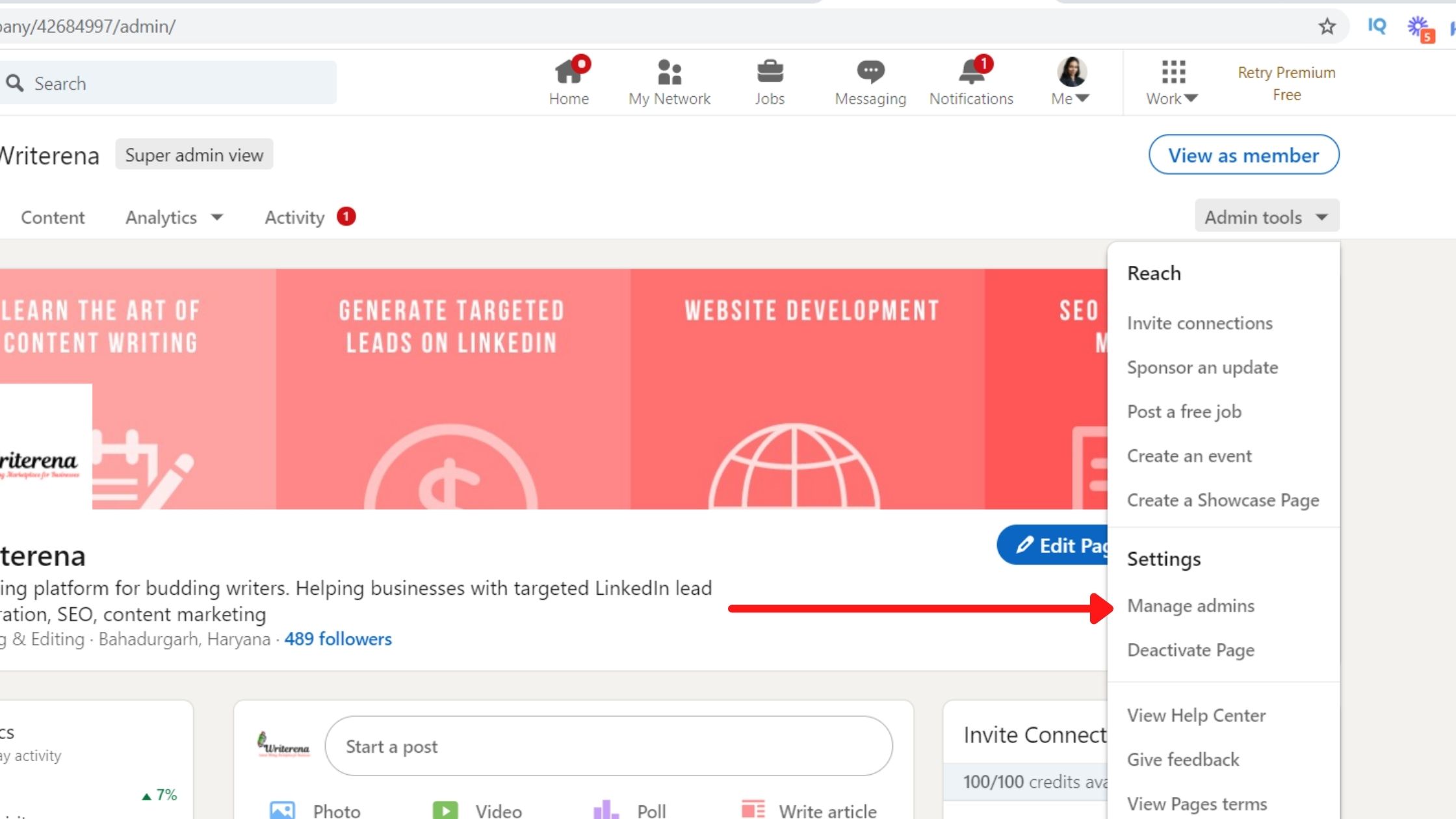The image size is (1456, 819).
Task: Expand the Admin tools dropdown
Action: pyautogui.click(x=1265, y=216)
